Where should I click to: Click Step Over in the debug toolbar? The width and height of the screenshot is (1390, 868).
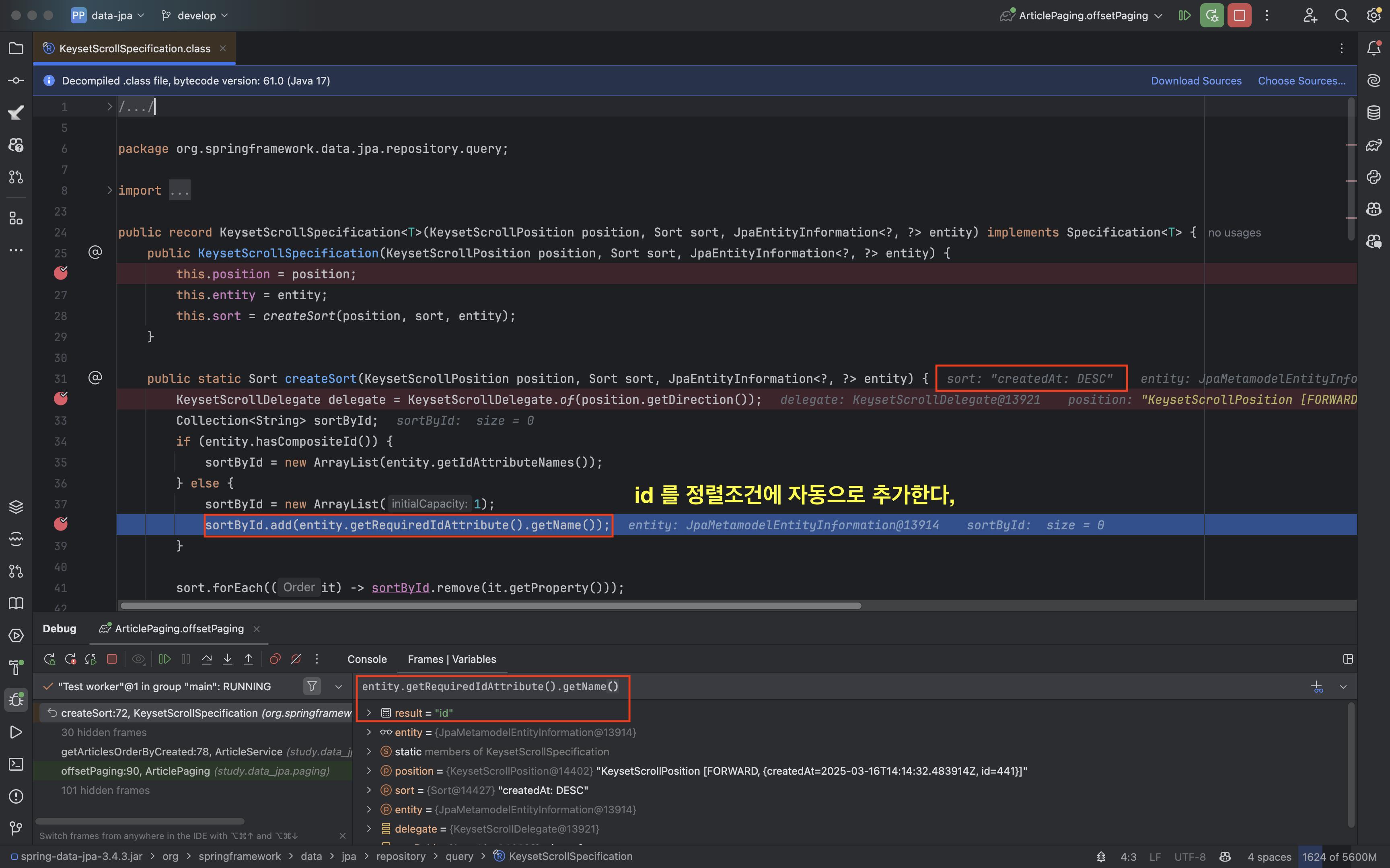[x=207, y=659]
